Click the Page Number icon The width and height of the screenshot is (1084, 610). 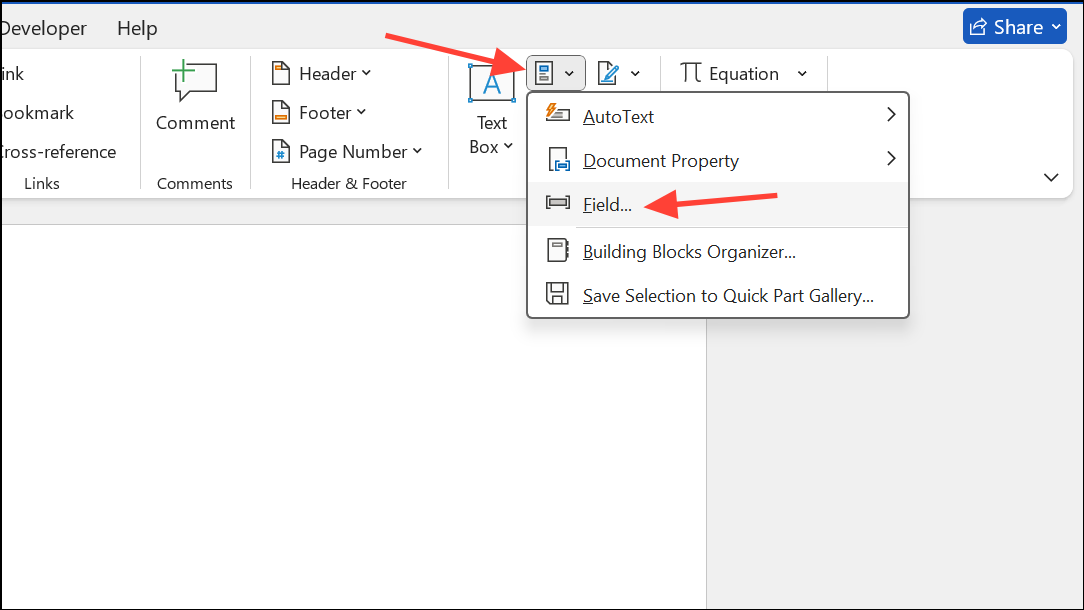coord(281,151)
